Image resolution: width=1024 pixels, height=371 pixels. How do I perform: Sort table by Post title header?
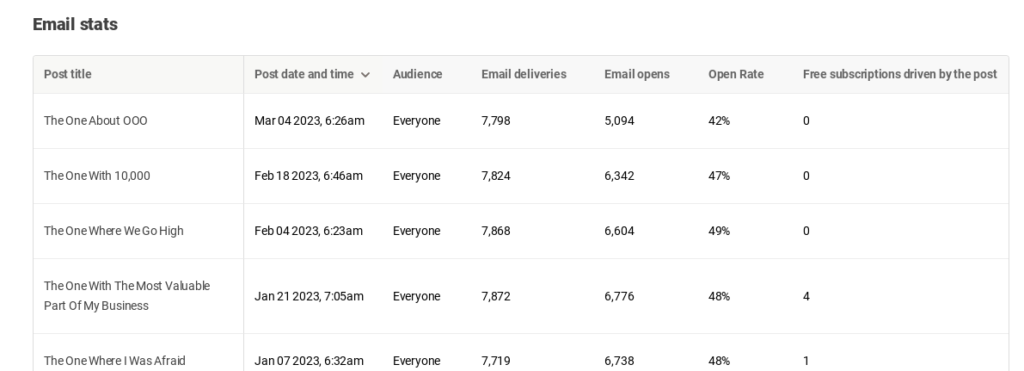pos(67,74)
